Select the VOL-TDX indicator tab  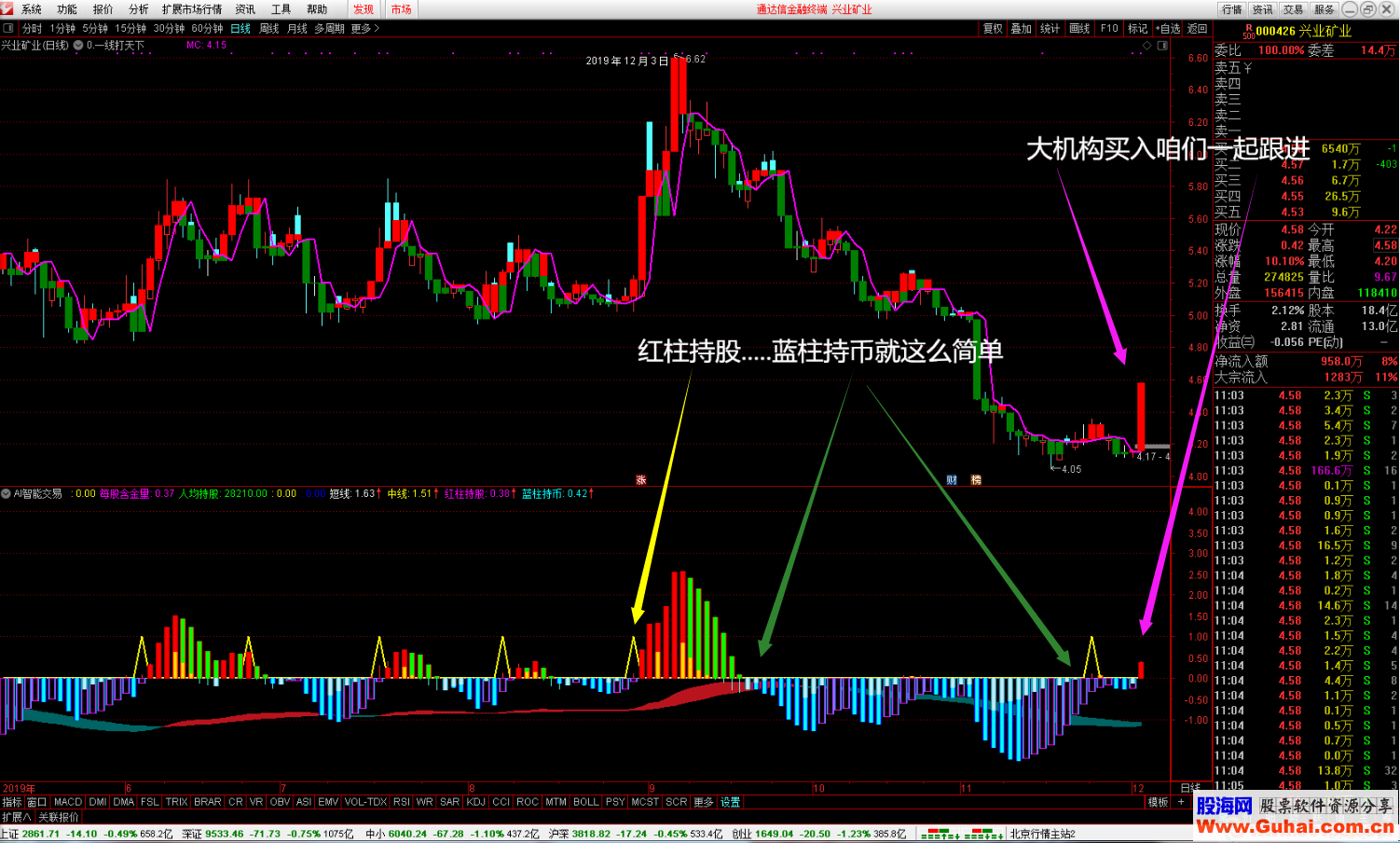pos(365,802)
